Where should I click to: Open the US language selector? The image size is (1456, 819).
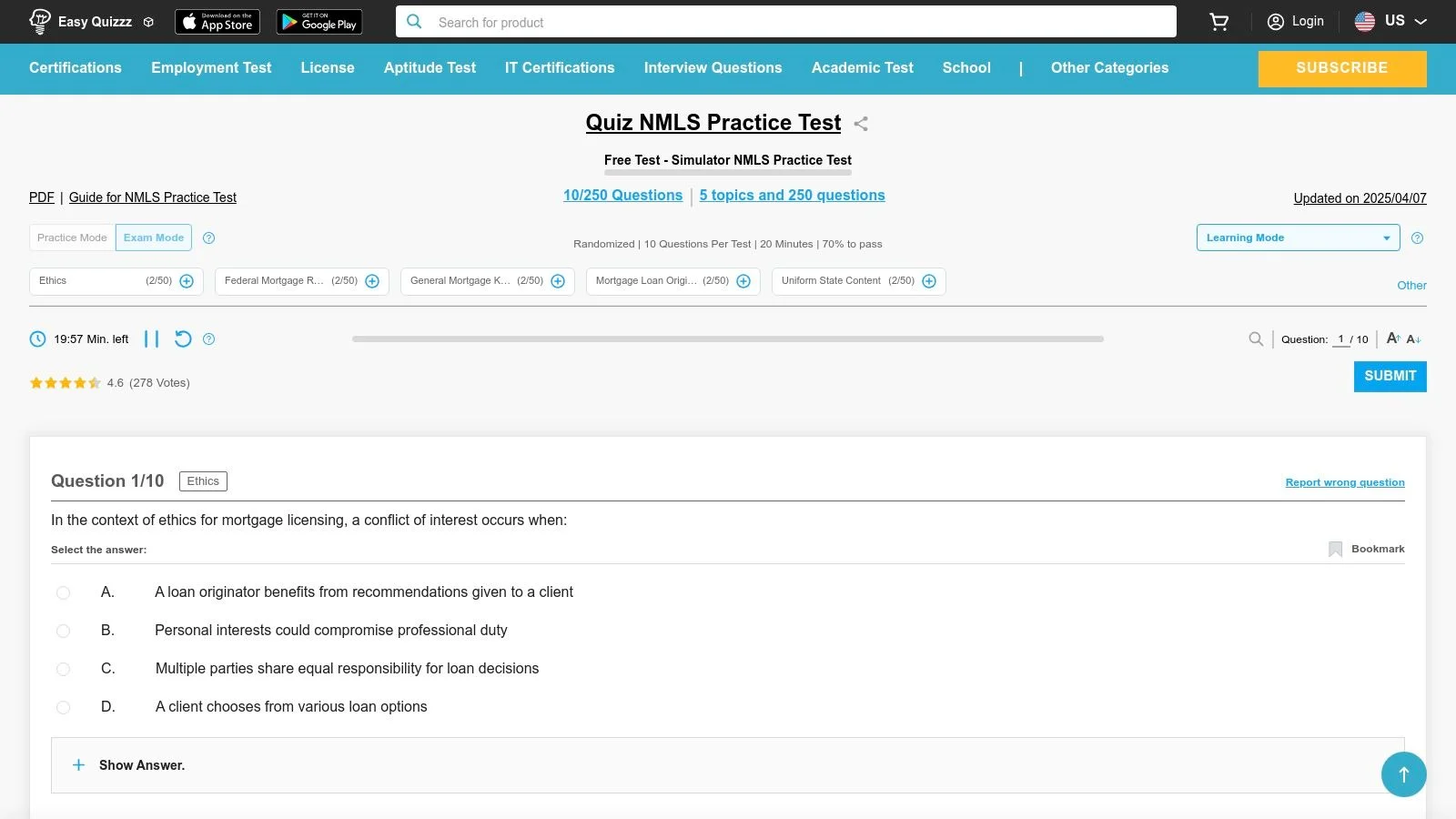point(1390,20)
